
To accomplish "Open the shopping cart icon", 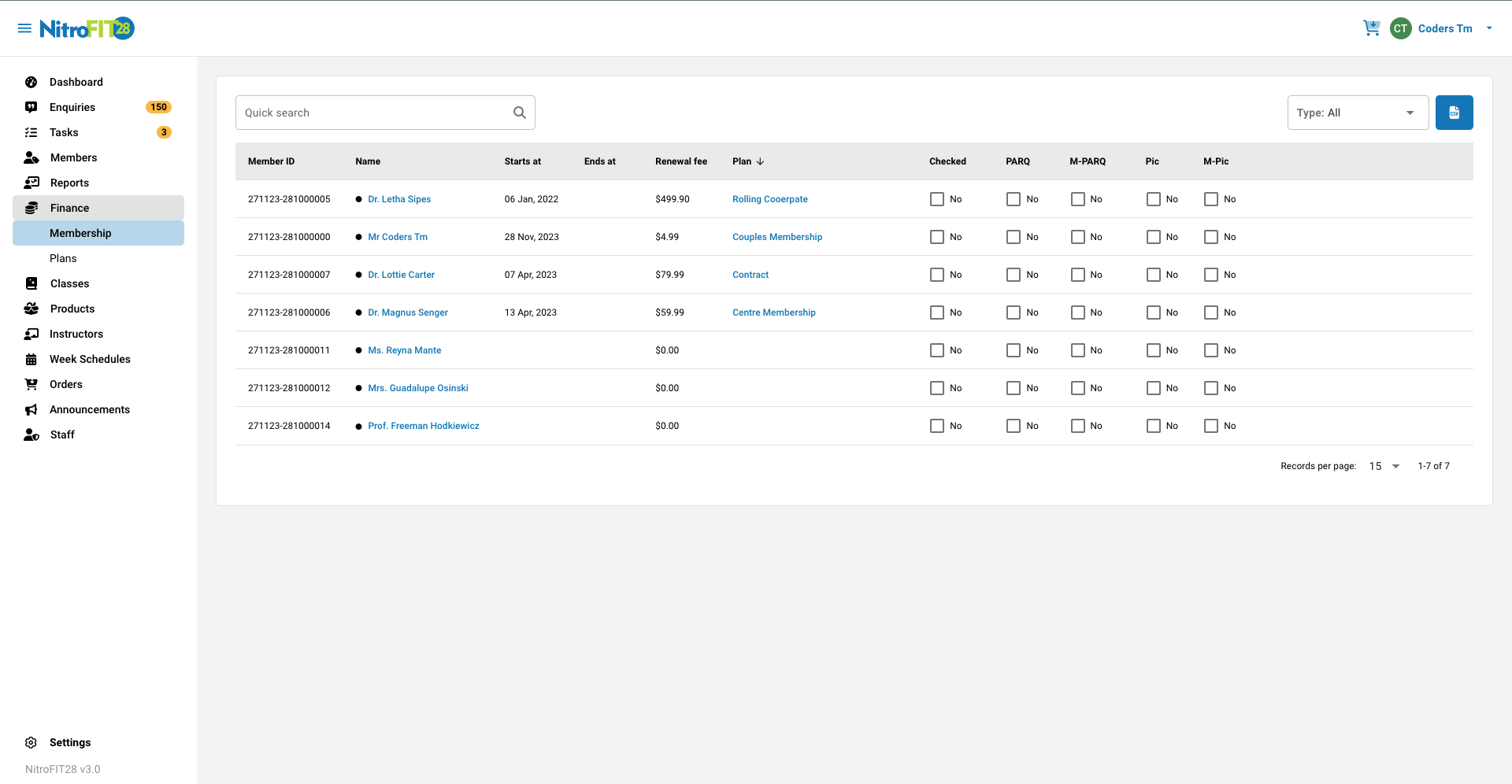I will [x=1372, y=28].
